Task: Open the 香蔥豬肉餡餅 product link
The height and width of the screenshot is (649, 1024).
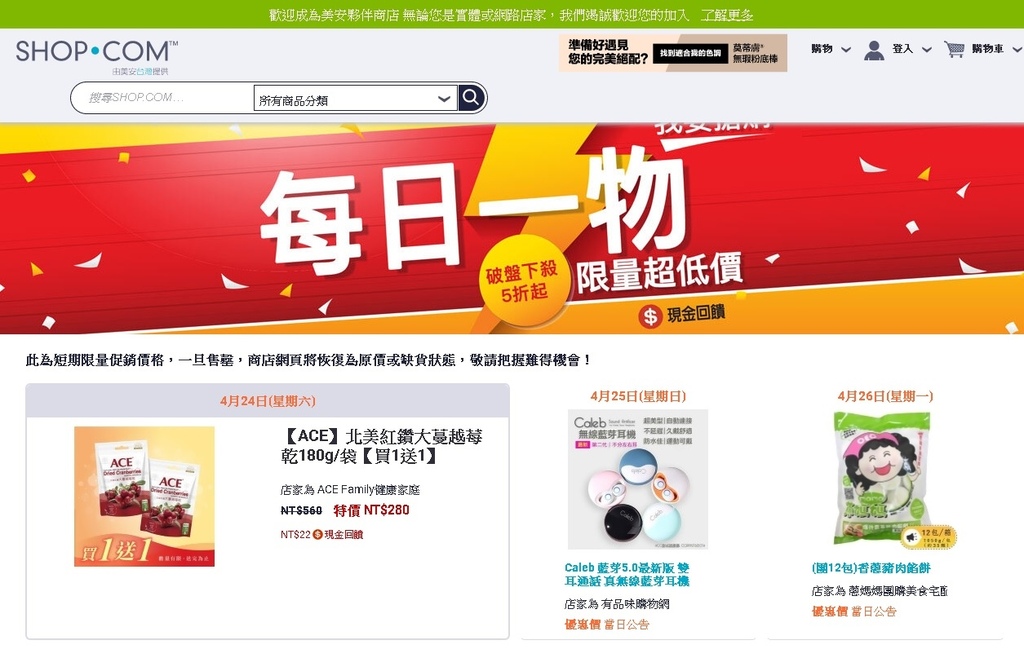Action: 871,568
